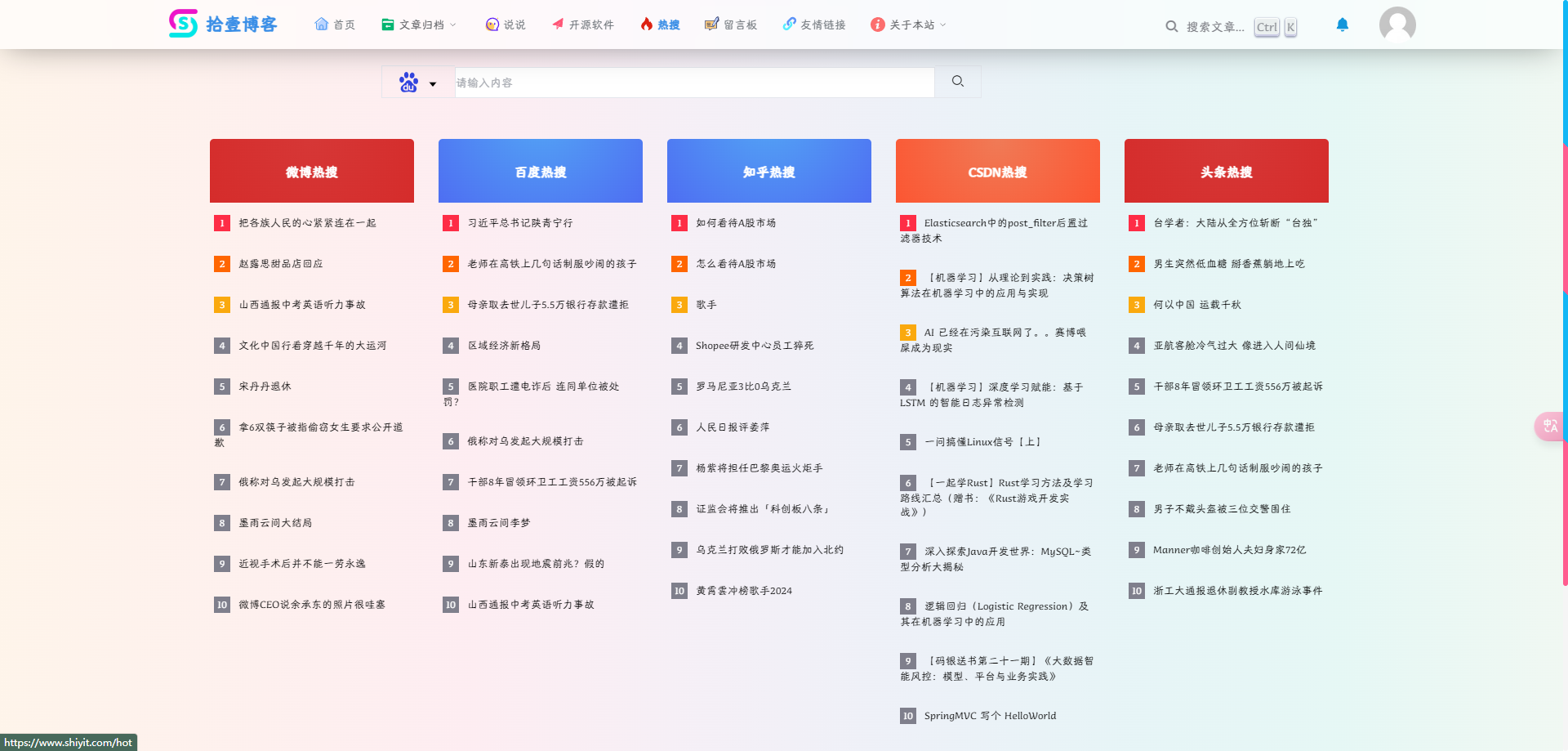The image size is (1568, 751).
Task: Open 乌克兰打败俄罗斯才能加入北约
Action: [770, 550]
